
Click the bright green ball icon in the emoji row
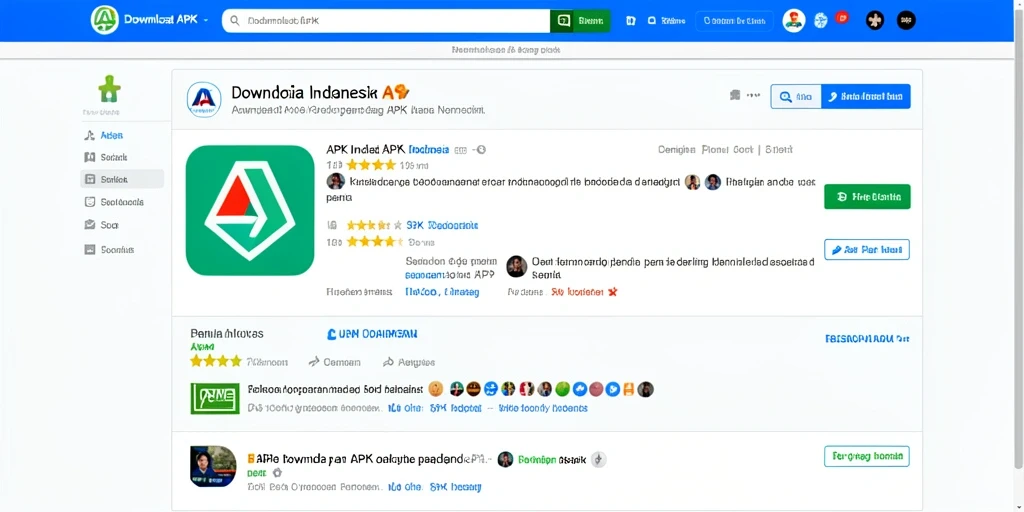click(562, 389)
